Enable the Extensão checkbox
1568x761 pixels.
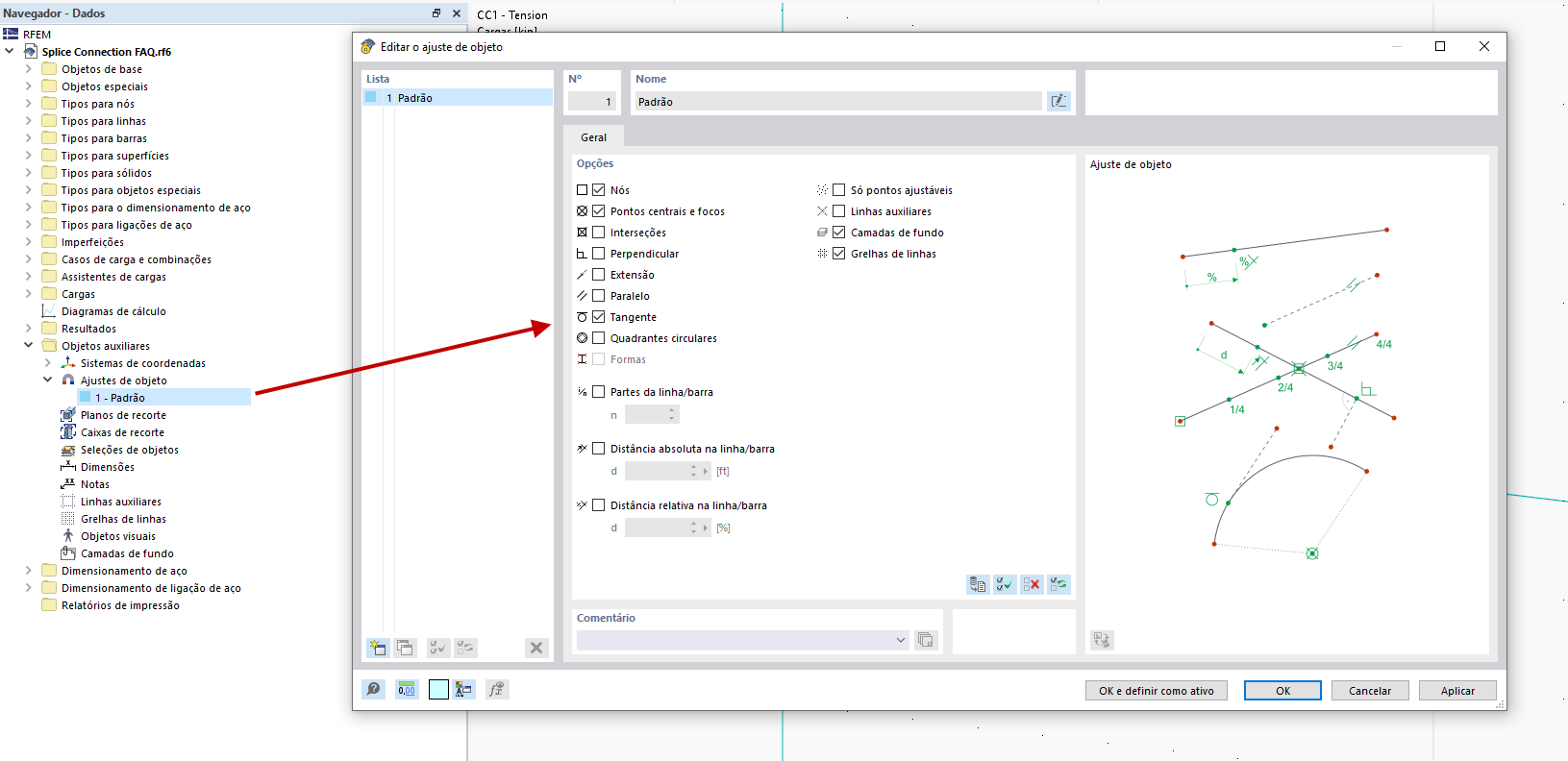(x=599, y=275)
